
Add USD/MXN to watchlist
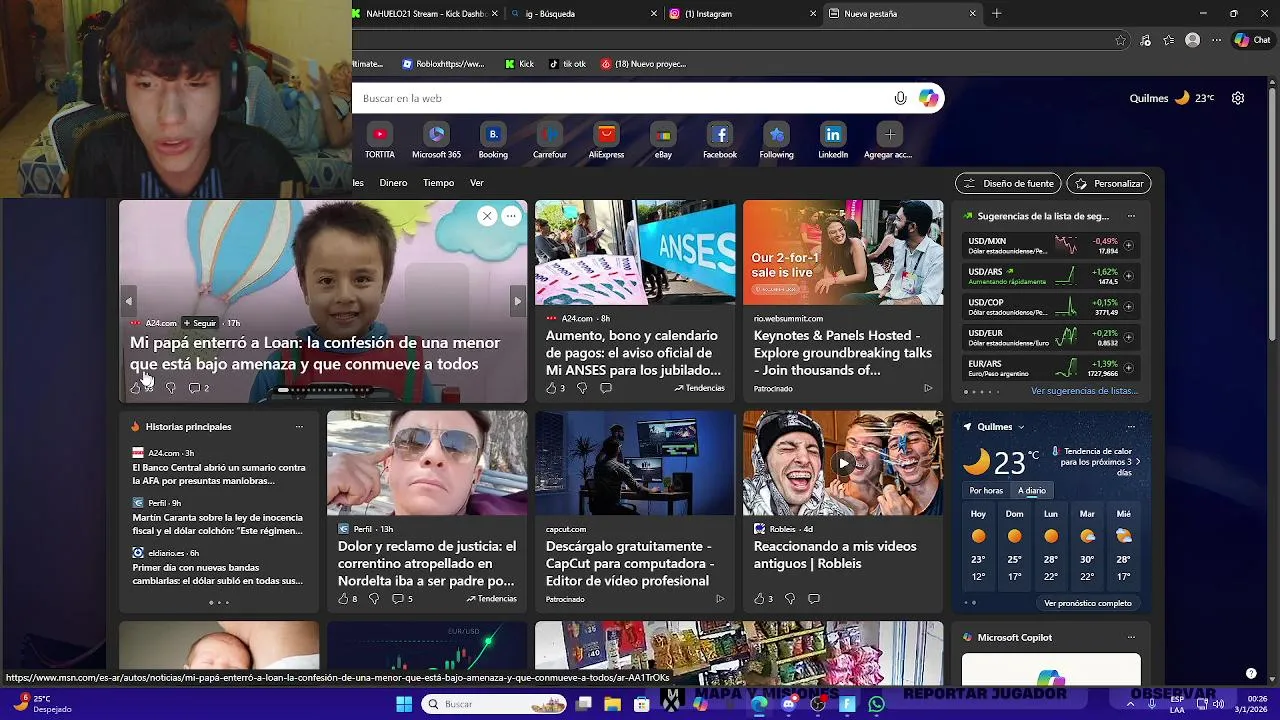coord(1128,245)
